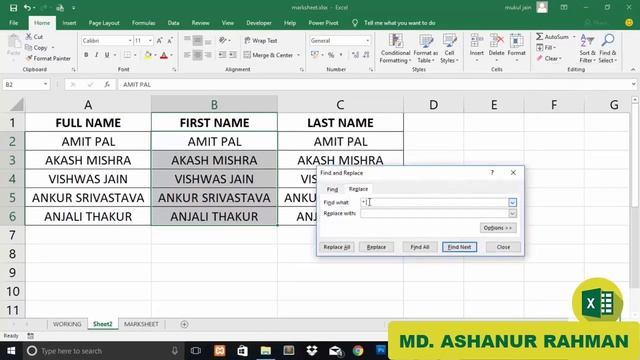Screen dimensions: 640x360
Task: Open Conditional Formatting menu
Action: pyautogui.click(x=395, y=48)
